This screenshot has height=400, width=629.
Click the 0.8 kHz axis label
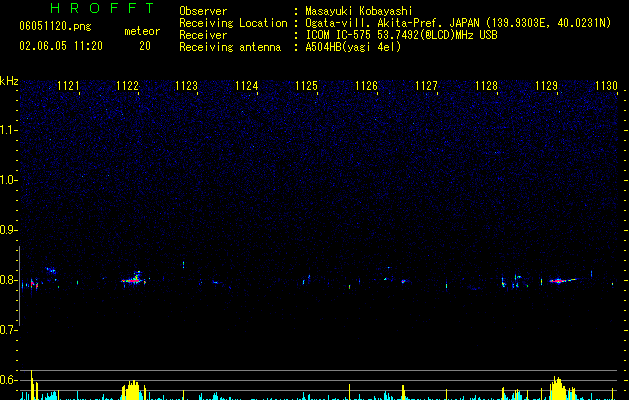click(9, 280)
